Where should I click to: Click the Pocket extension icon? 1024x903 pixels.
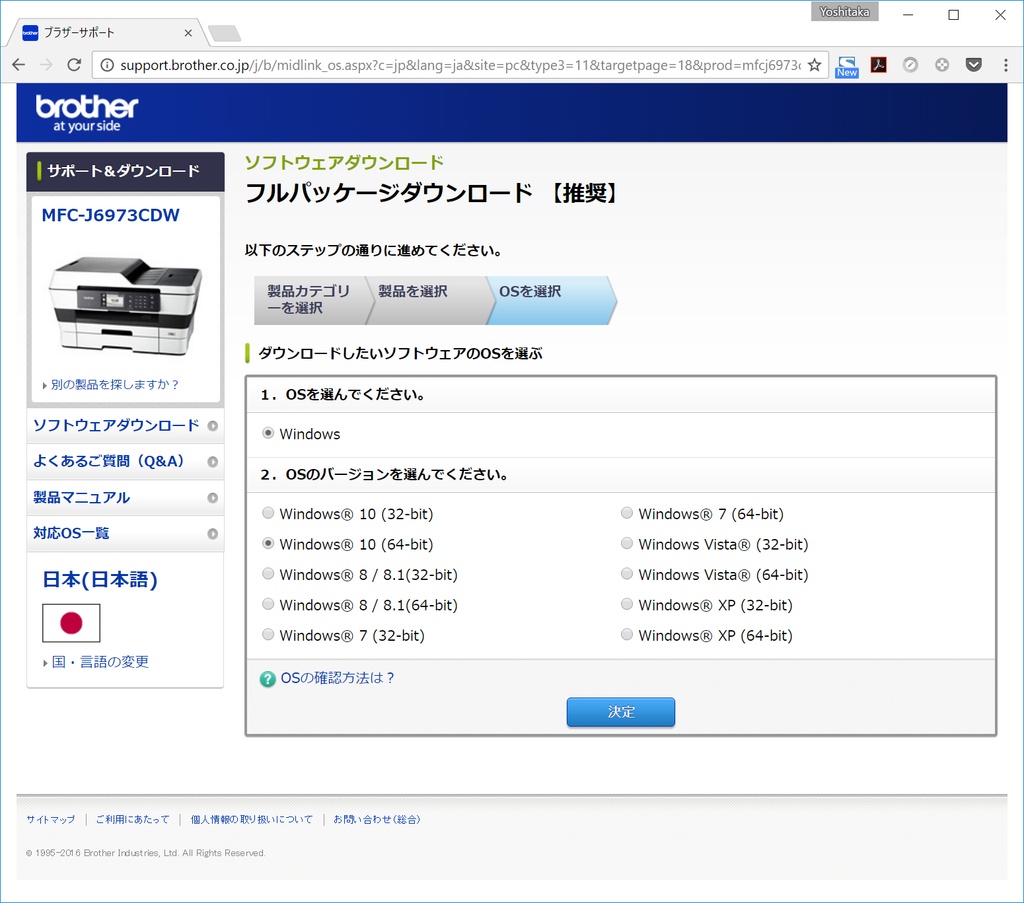click(x=974, y=65)
